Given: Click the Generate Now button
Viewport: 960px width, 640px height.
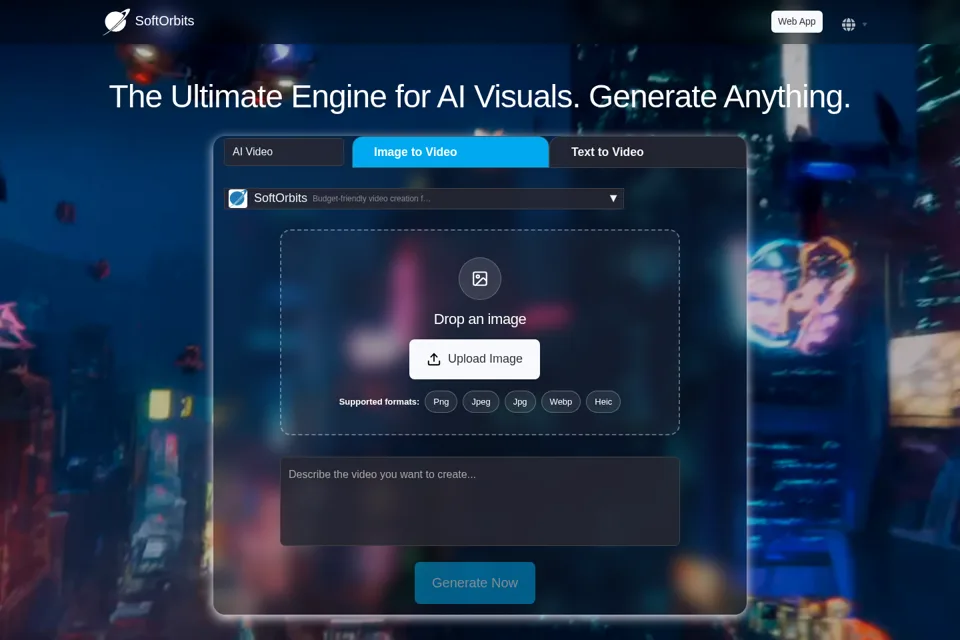Looking at the screenshot, I should [474, 583].
